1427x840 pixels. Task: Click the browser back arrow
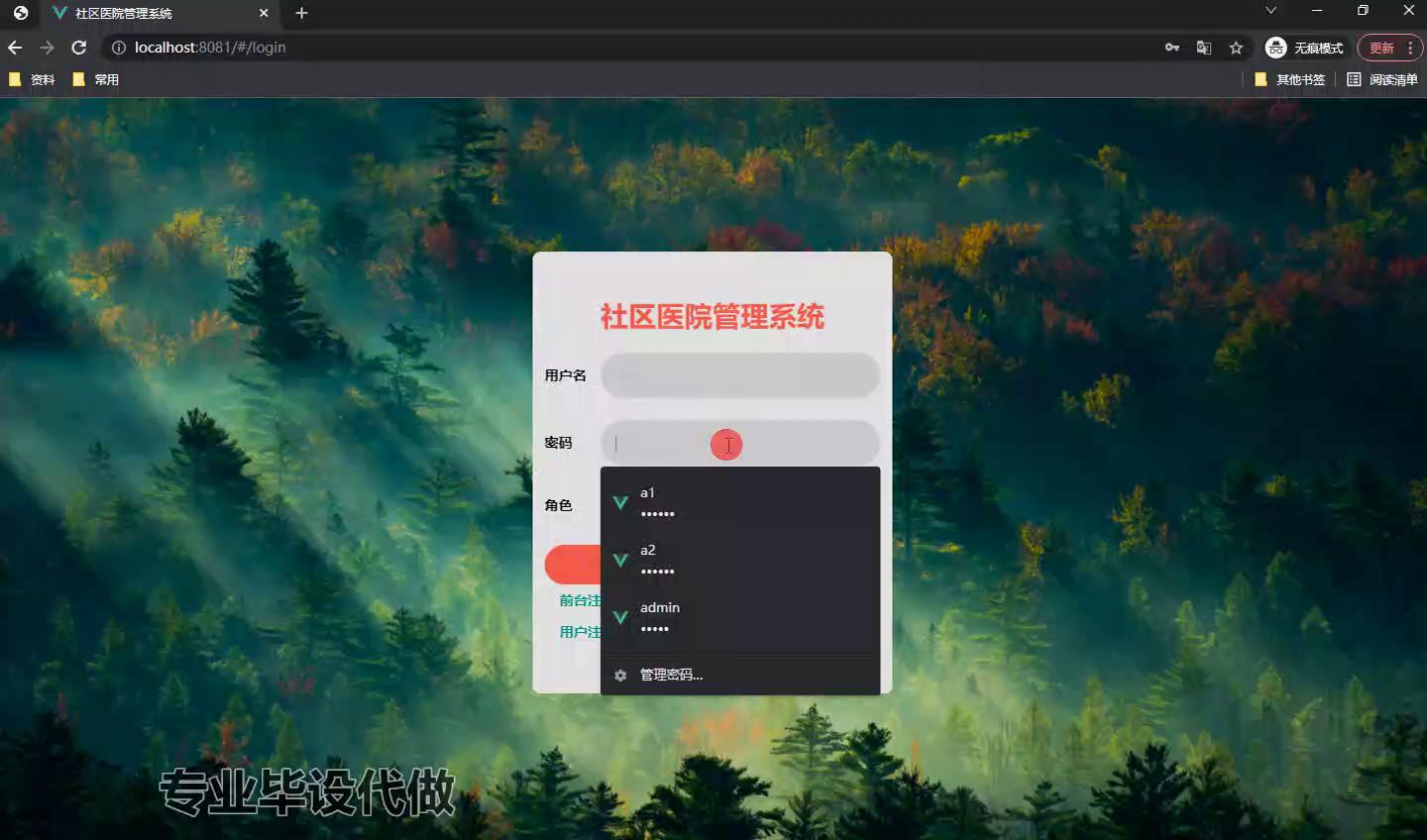(15, 48)
